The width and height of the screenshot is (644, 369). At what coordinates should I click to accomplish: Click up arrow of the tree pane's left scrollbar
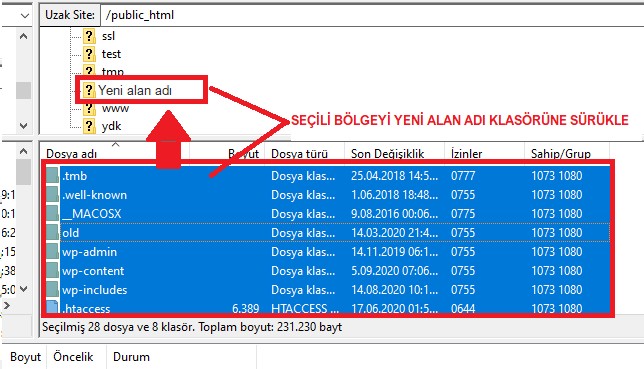pos(23,37)
